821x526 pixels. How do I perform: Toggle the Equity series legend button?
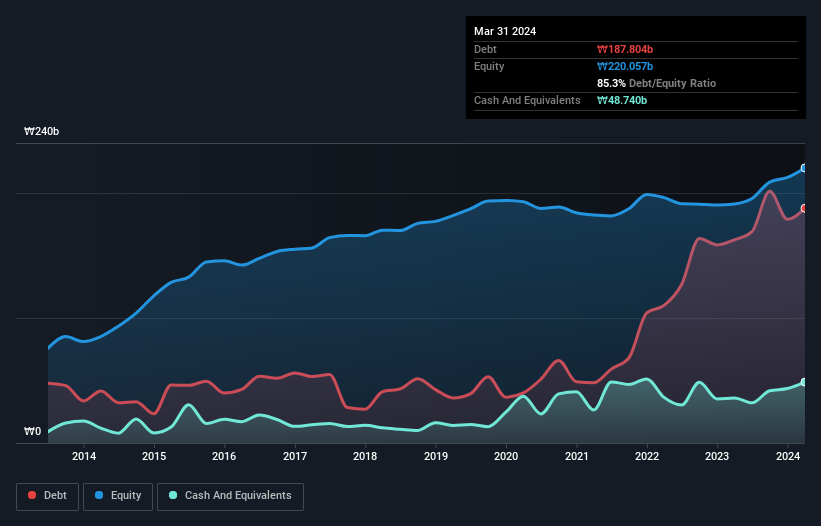[x=118, y=496]
